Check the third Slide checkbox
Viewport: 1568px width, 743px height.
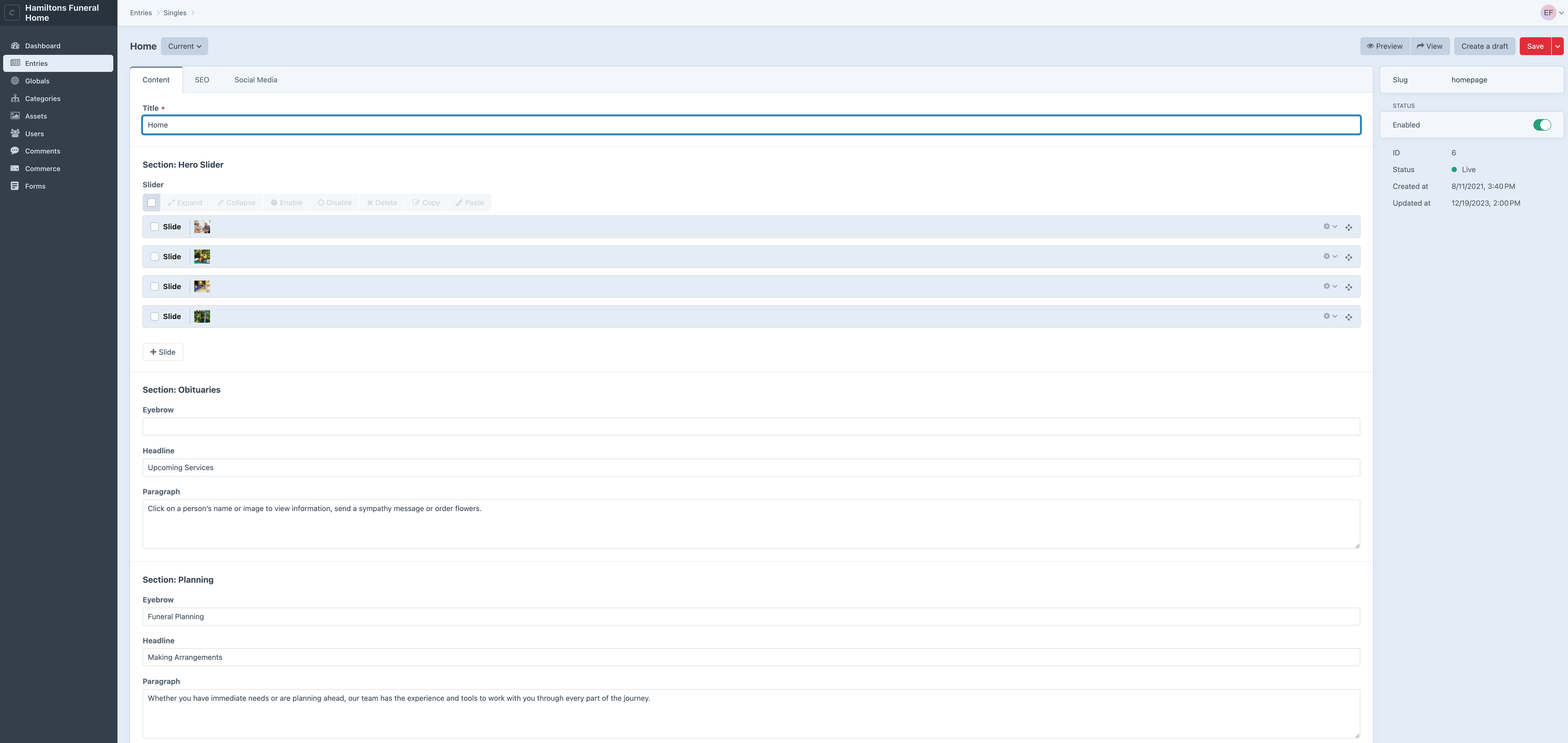pyautogui.click(x=155, y=286)
